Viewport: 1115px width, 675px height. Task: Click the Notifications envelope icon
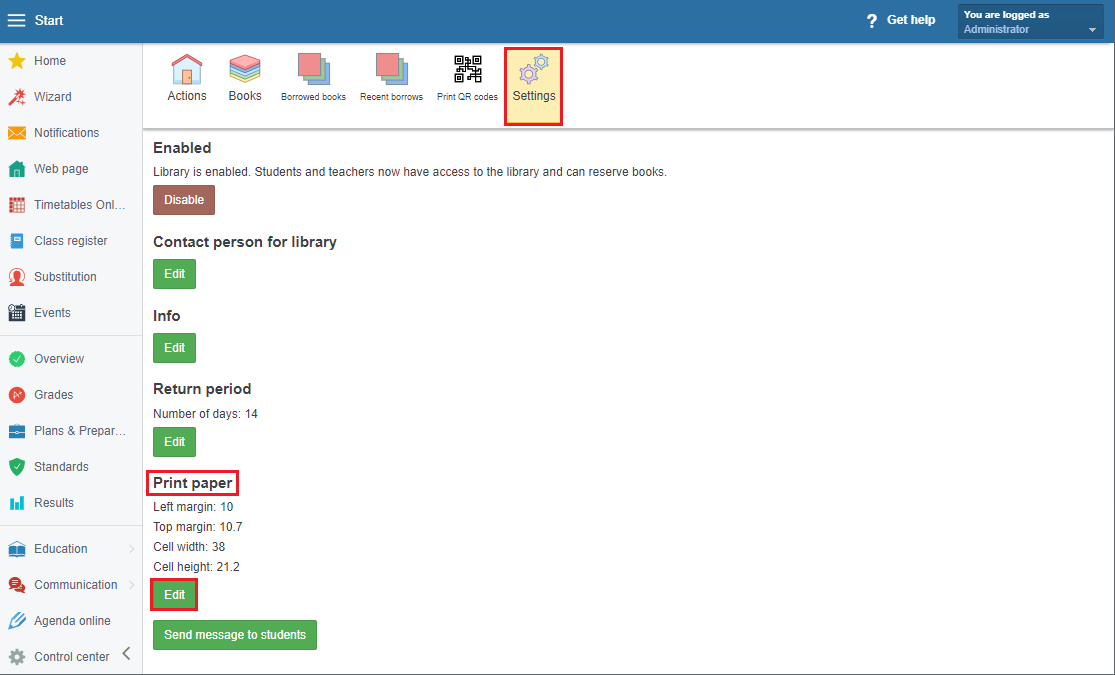(x=17, y=133)
